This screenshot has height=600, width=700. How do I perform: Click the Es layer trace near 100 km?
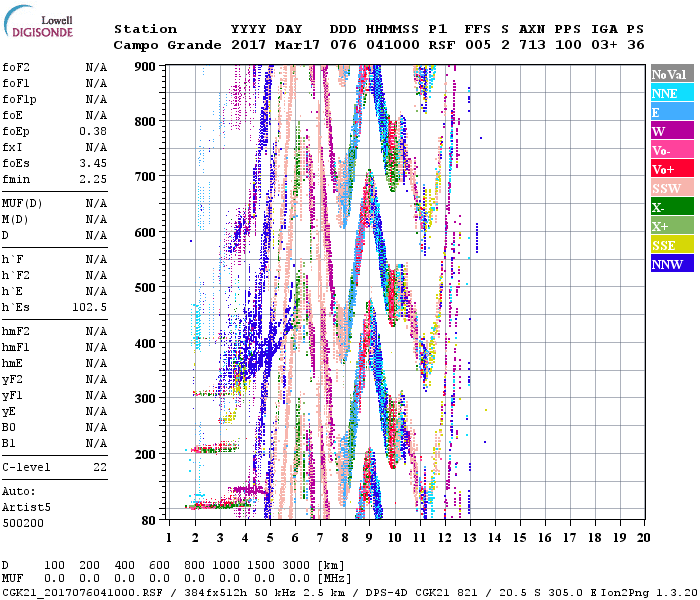219,505
